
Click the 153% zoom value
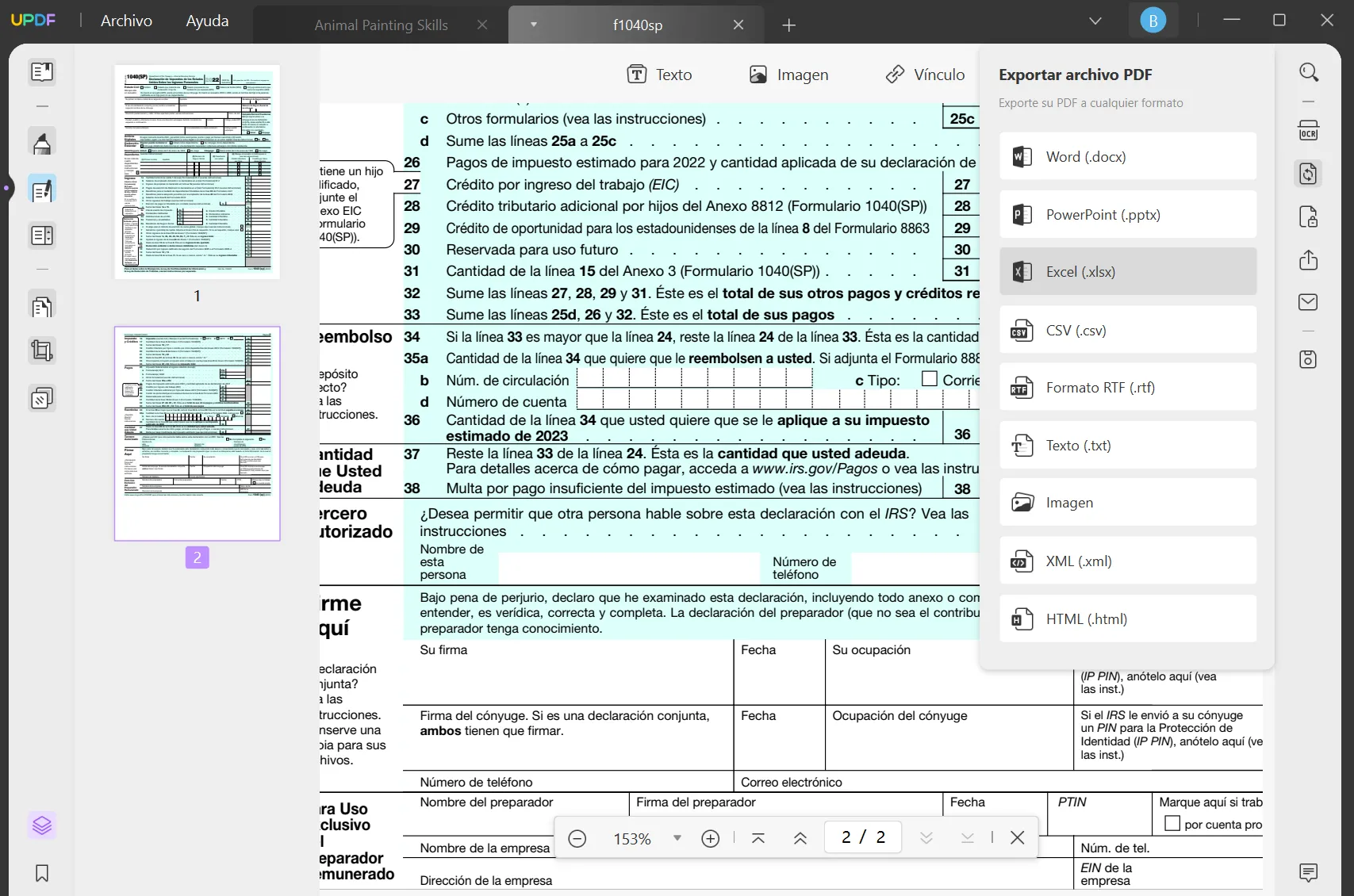(632, 839)
